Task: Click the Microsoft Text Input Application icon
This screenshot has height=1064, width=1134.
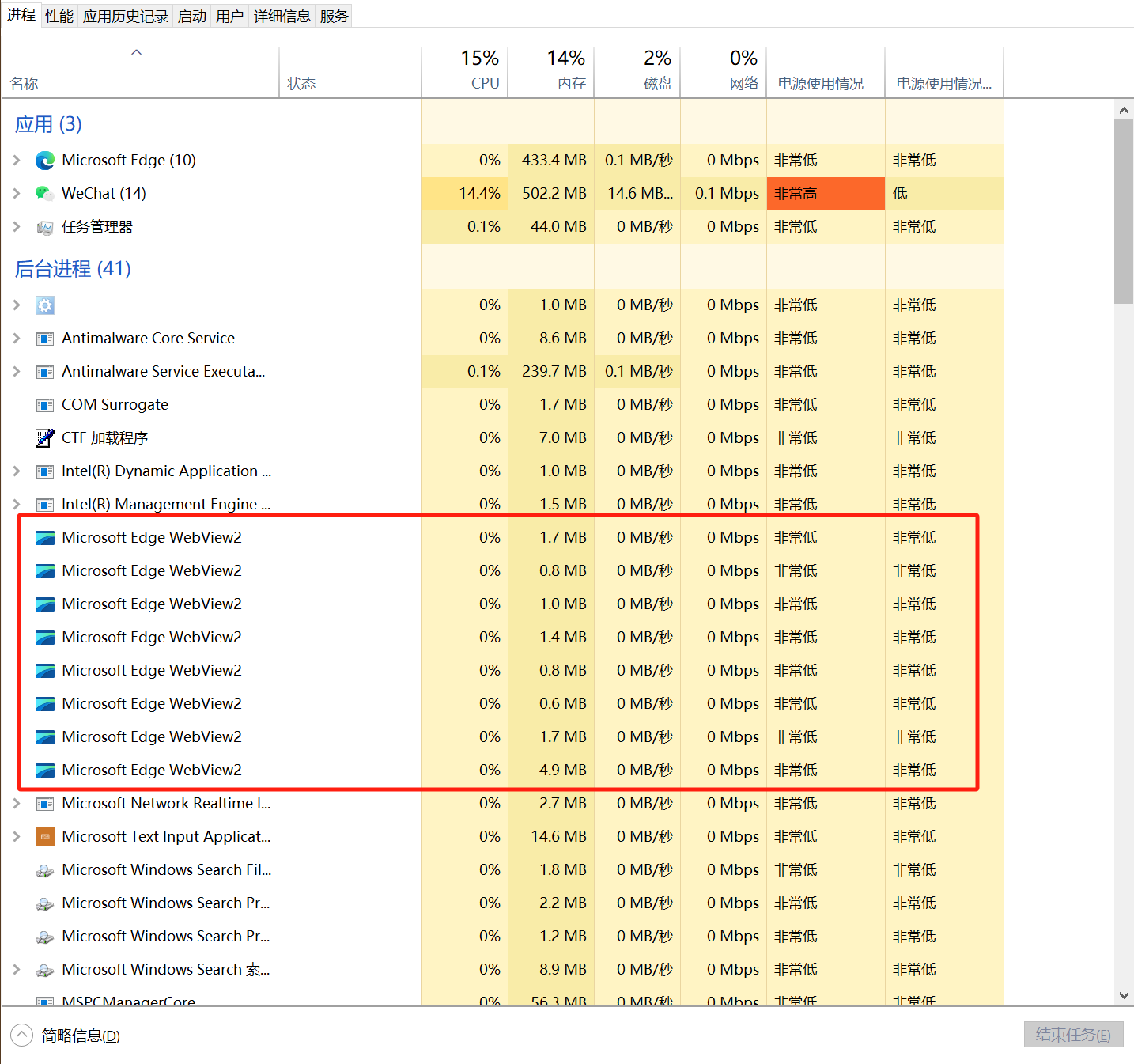Action: 45,837
